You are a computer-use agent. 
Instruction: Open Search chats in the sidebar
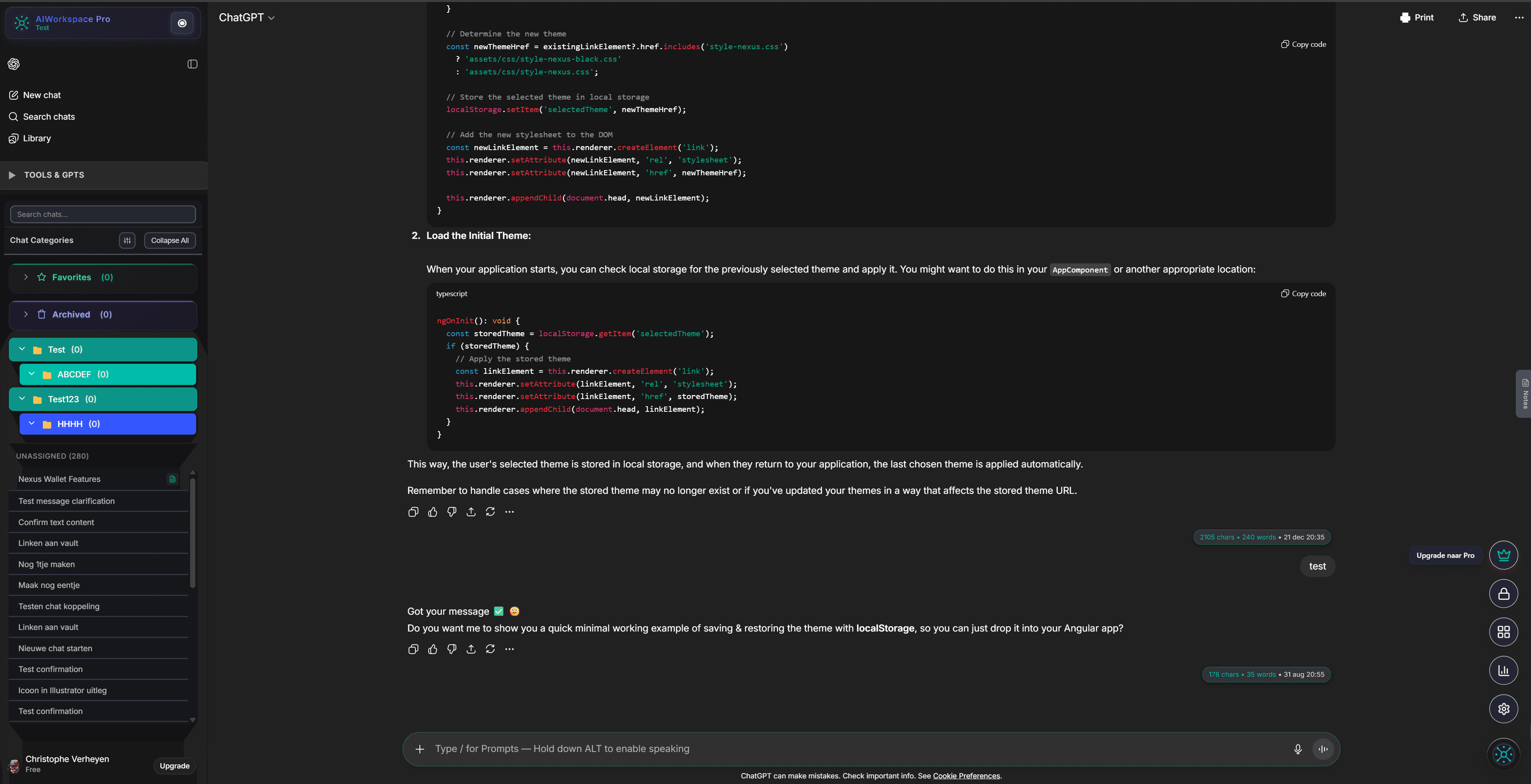click(x=48, y=116)
